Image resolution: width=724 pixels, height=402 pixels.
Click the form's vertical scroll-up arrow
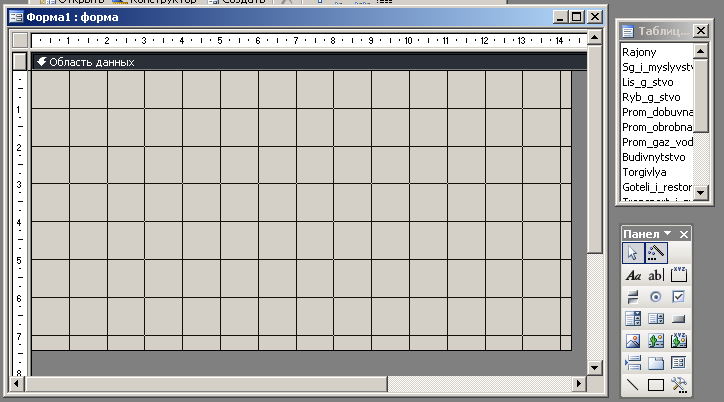click(x=595, y=37)
